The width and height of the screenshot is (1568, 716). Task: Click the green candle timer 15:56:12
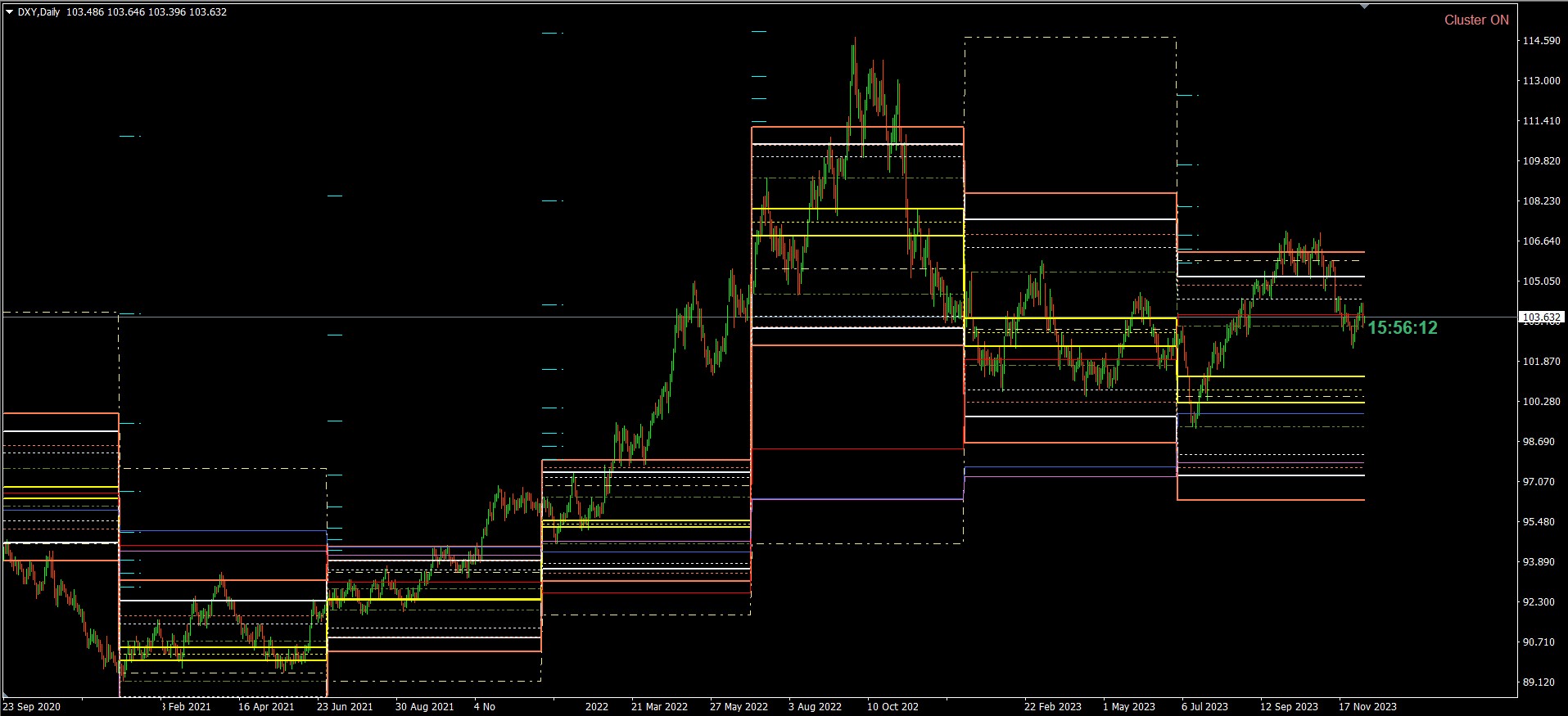(1403, 328)
